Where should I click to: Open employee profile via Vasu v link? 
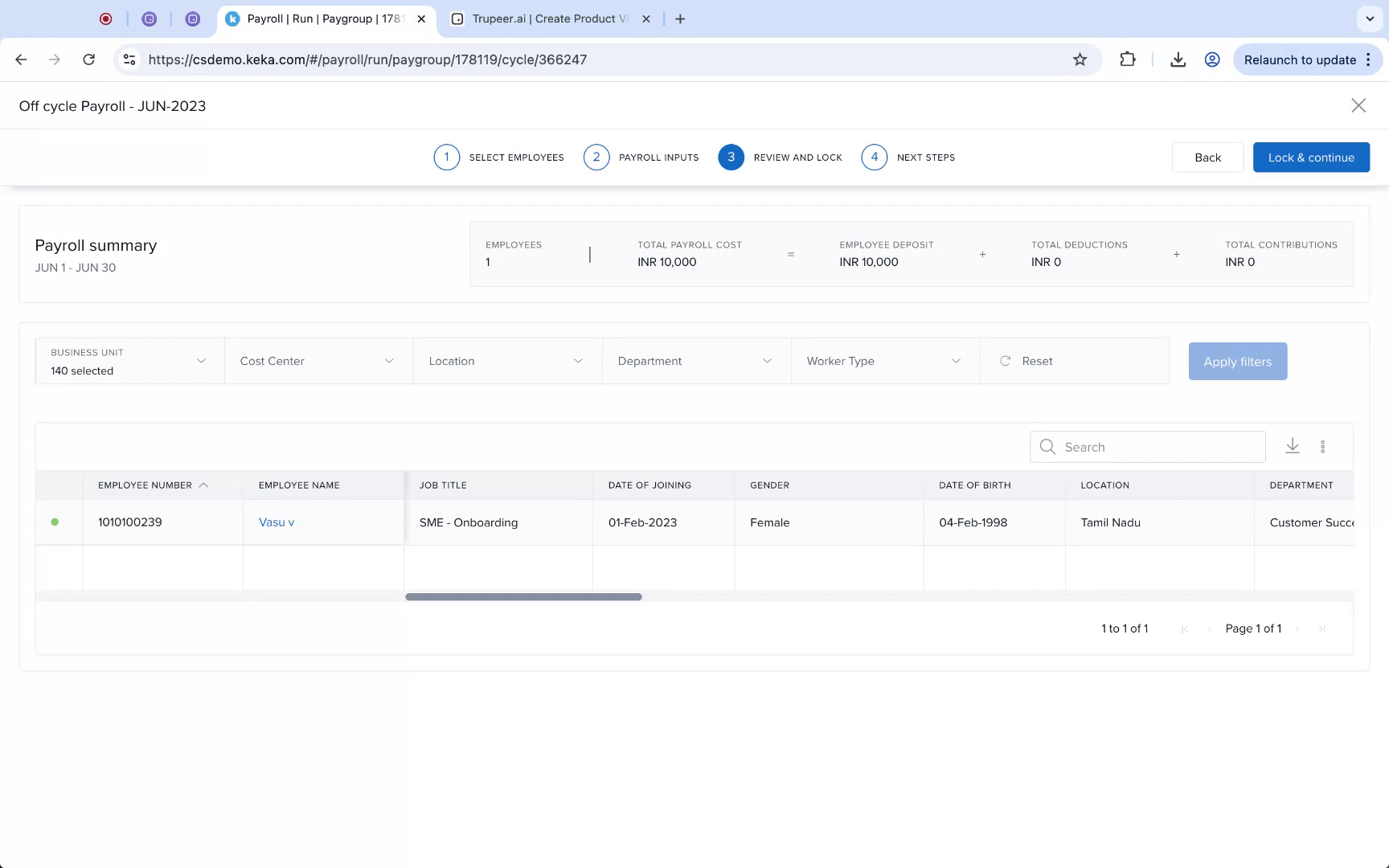pyautogui.click(x=276, y=522)
